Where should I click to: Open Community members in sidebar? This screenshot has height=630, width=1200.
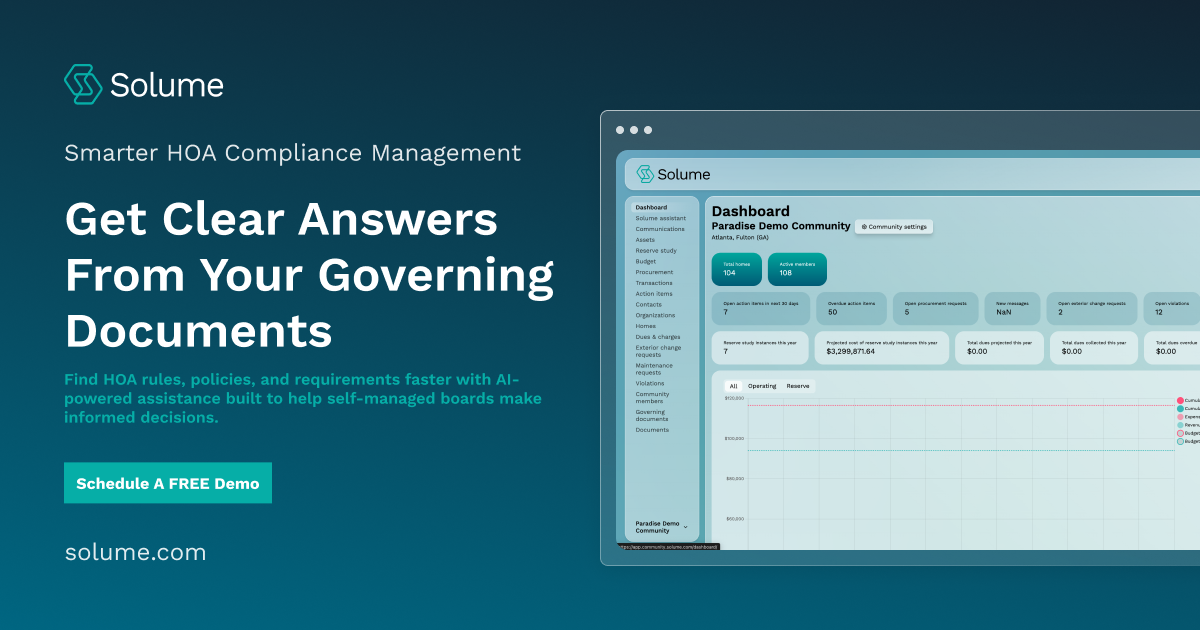tap(653, 397)
